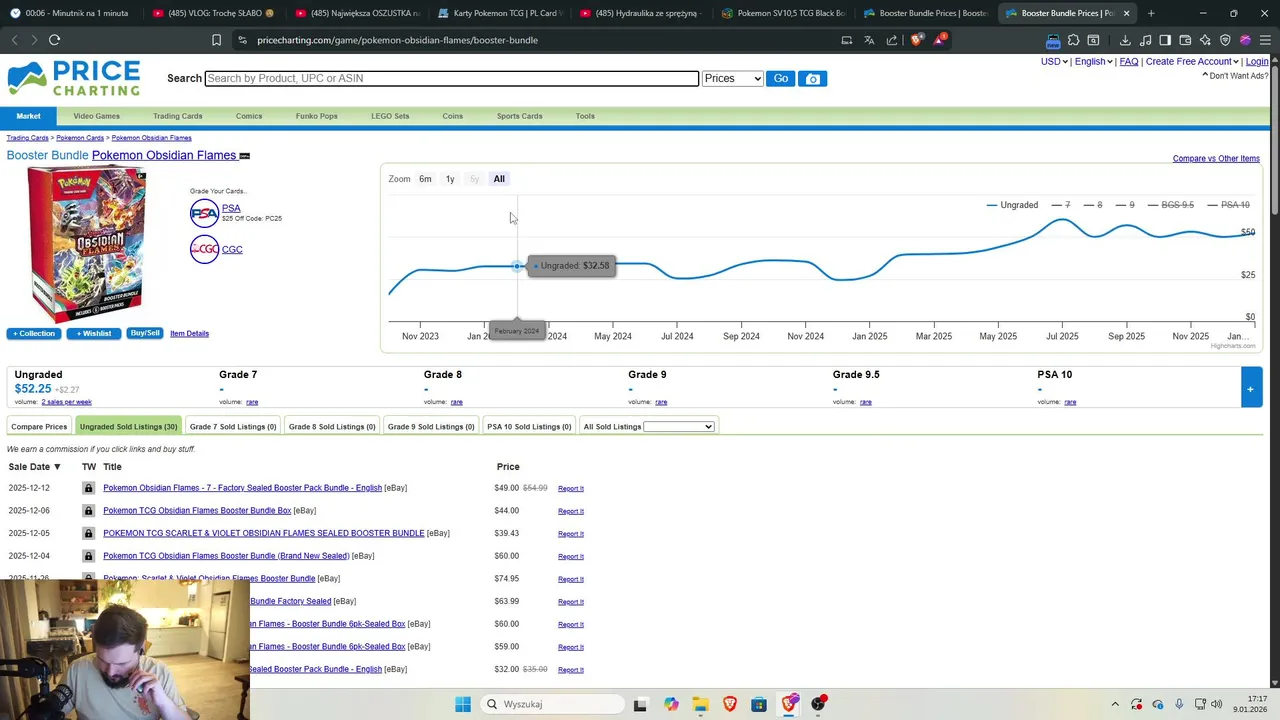Open the Trading Cards menu
The image size is (1280, 720).
coord(178,116)
